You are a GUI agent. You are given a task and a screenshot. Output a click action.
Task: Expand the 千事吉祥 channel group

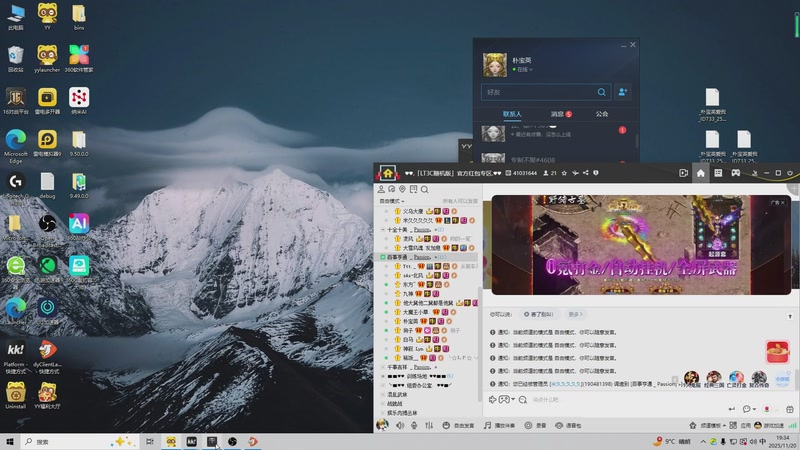coord(383,367)
